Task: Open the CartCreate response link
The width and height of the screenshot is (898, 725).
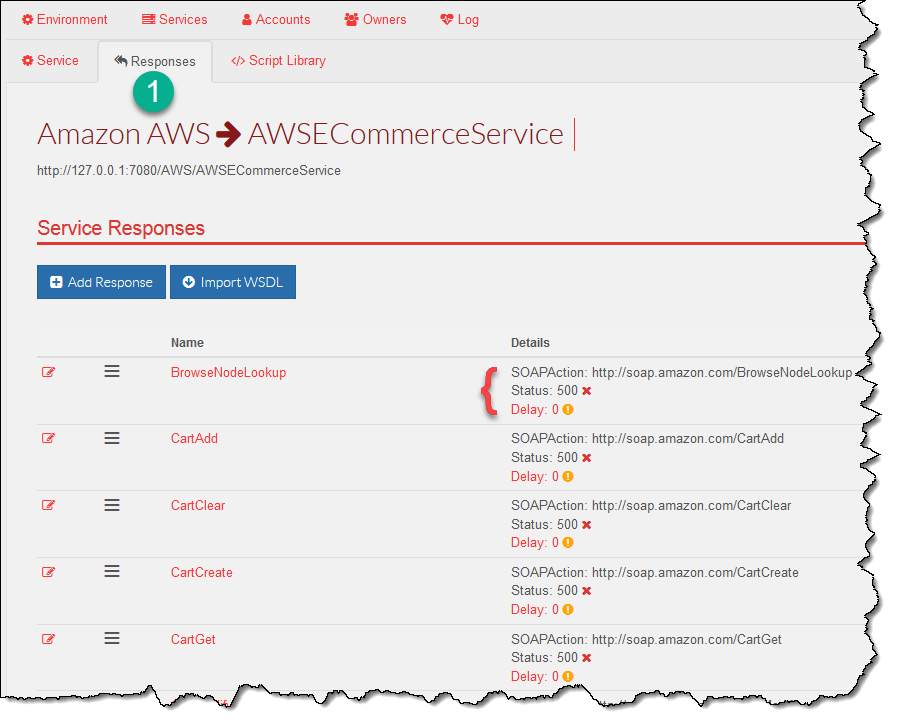Action: (202, 573)
